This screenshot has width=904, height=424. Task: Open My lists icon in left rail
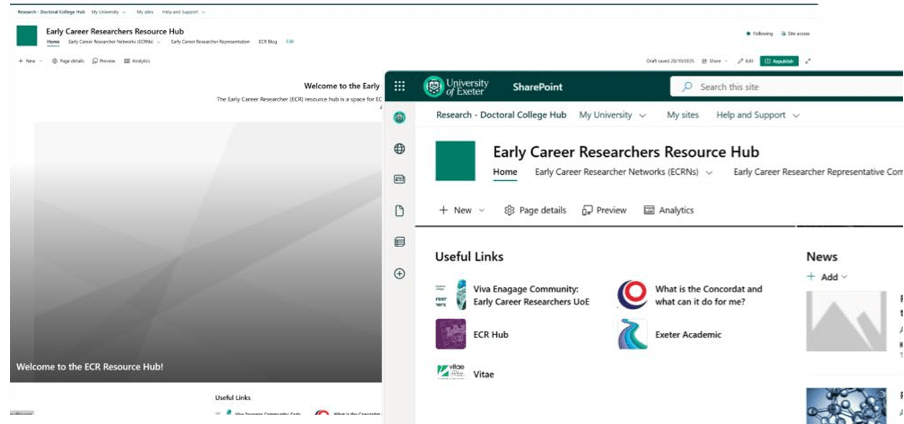point(399,242)
